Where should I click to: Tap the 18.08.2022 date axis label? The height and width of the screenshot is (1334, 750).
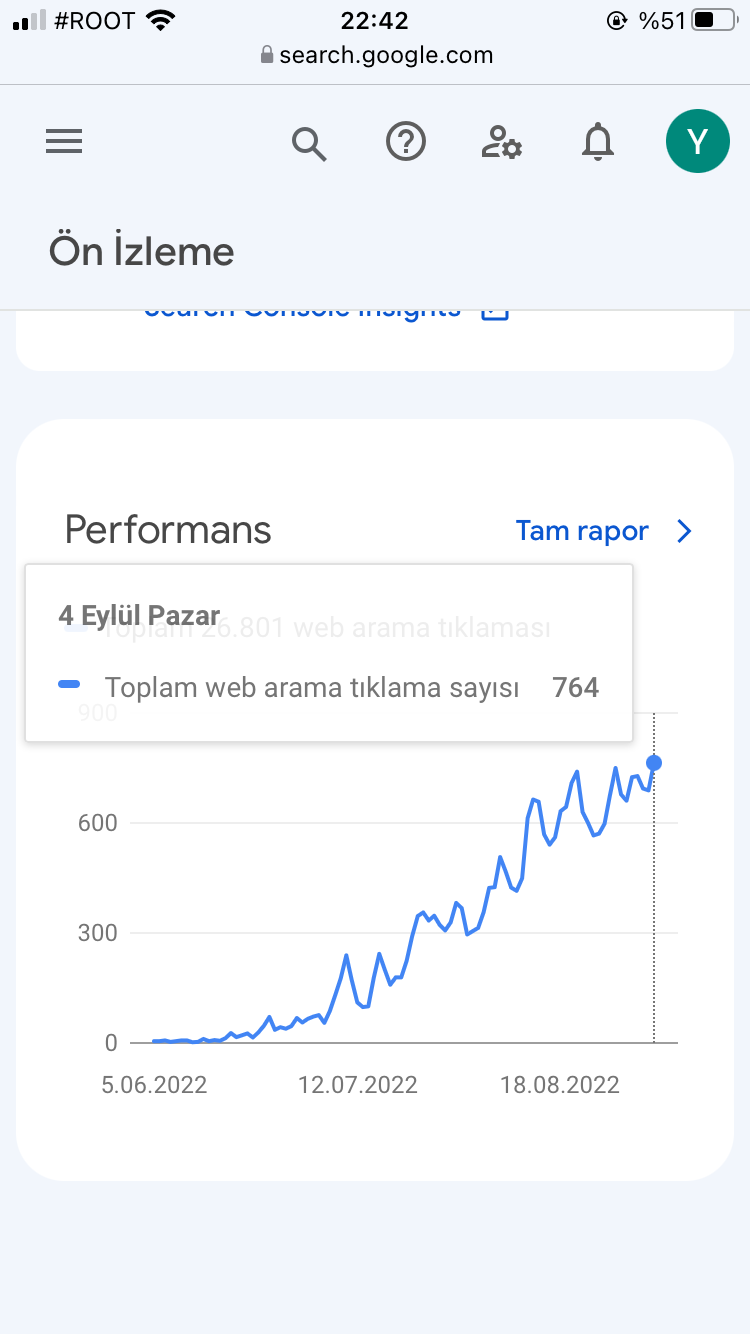point(560,1085)
